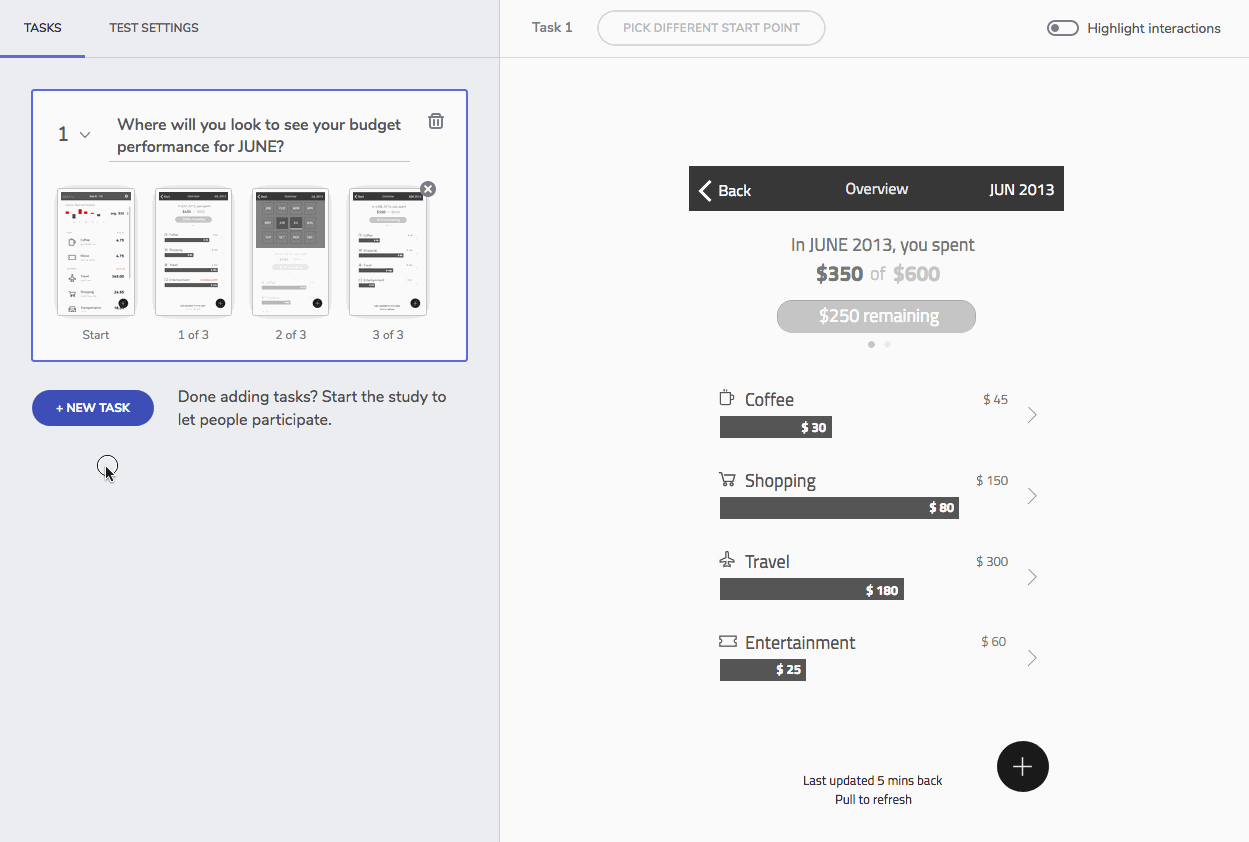The image size is (1249, 842).
Task: Click the $250 remaining pill
Action: click(x=876, y=316)
